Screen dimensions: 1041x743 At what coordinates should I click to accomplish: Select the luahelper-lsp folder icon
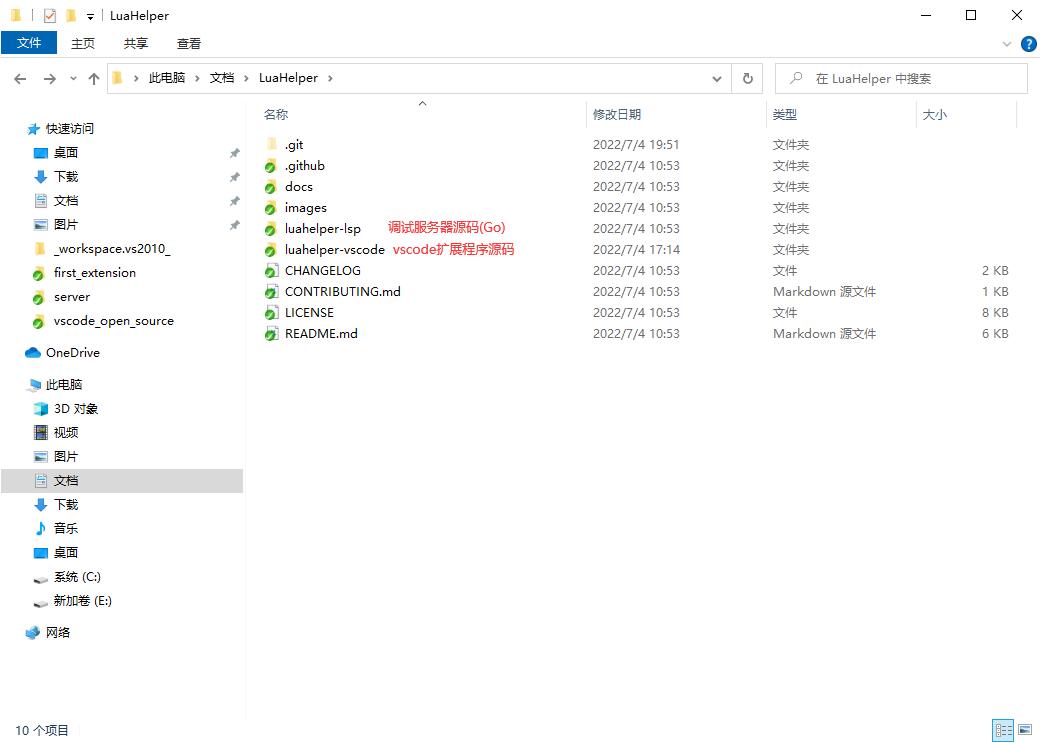coord(271,229)
